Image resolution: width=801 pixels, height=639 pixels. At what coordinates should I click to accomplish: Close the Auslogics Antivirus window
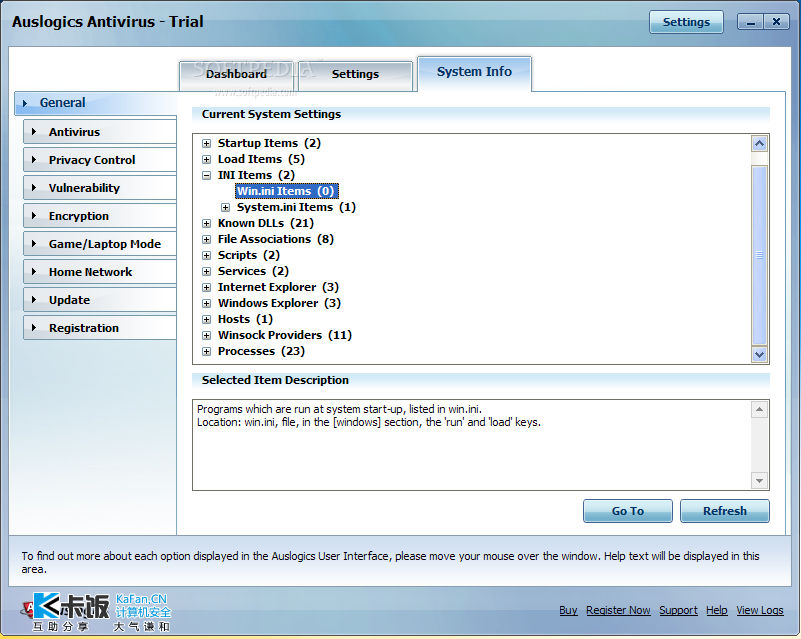point(776,22)
